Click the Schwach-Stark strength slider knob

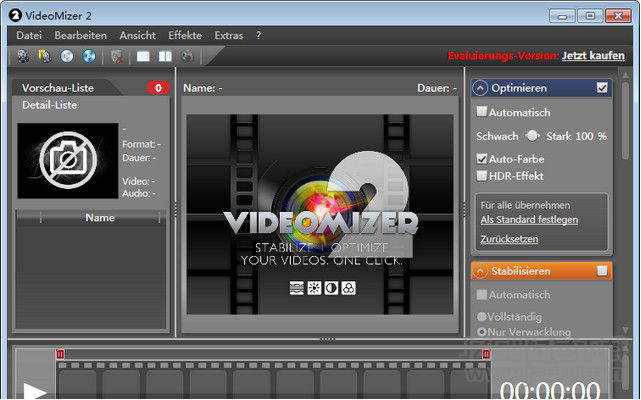click(x=532, y=136)
